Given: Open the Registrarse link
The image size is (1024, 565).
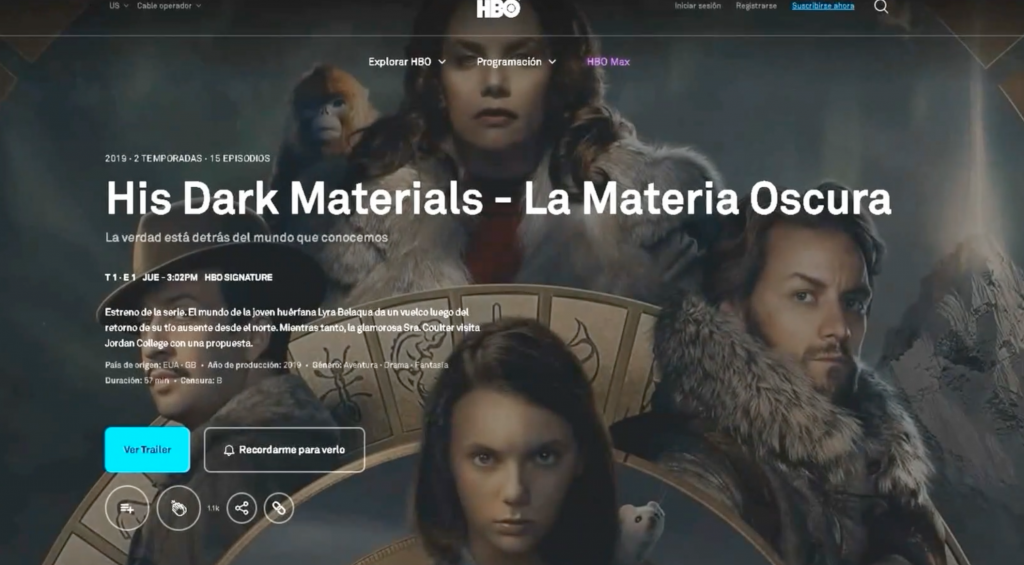Looking at the screenshot, I should pyautogui.click(x=756, y=6).
